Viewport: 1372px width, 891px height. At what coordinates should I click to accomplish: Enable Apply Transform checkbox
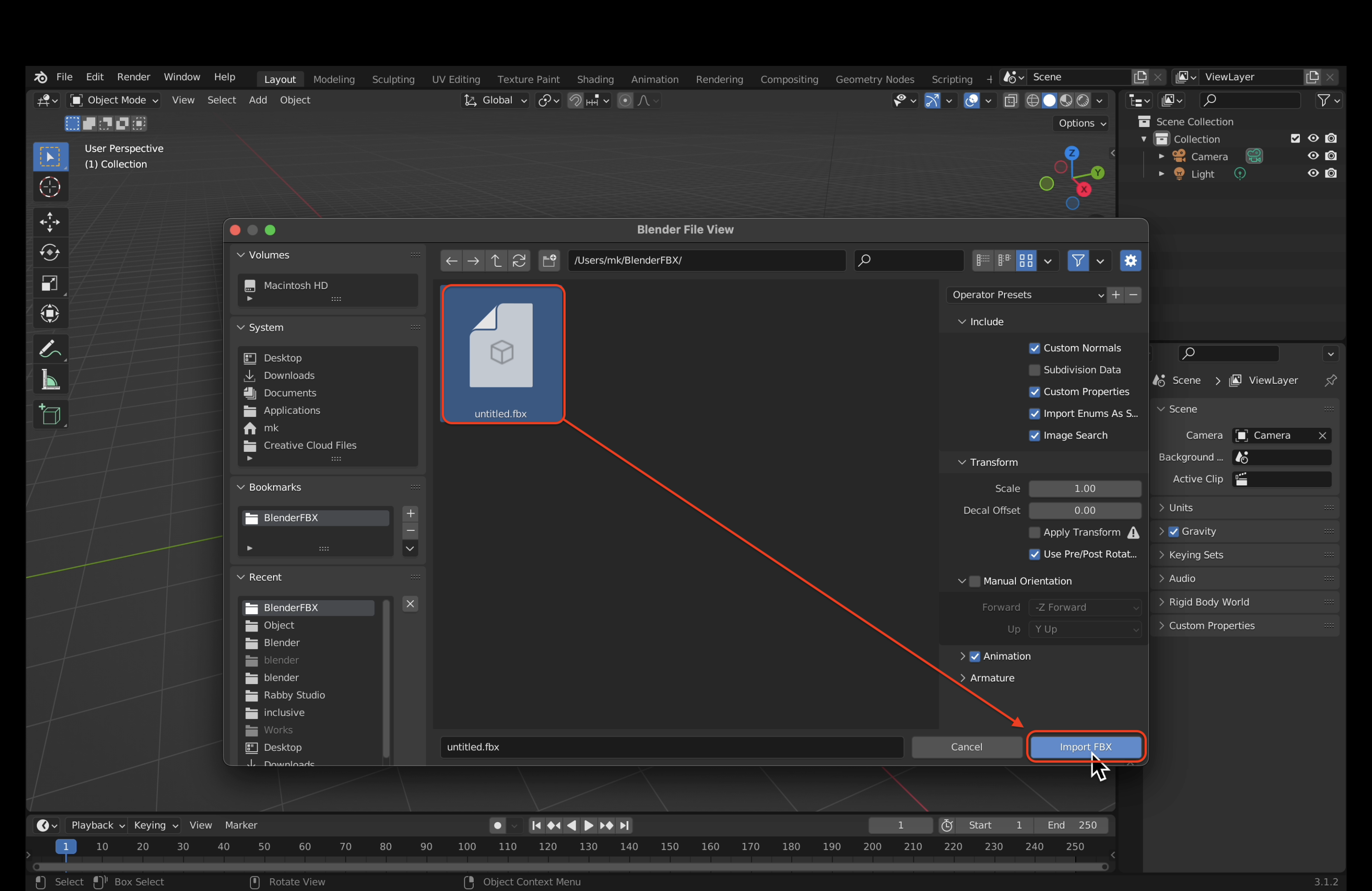click(x=1035, y=533)
